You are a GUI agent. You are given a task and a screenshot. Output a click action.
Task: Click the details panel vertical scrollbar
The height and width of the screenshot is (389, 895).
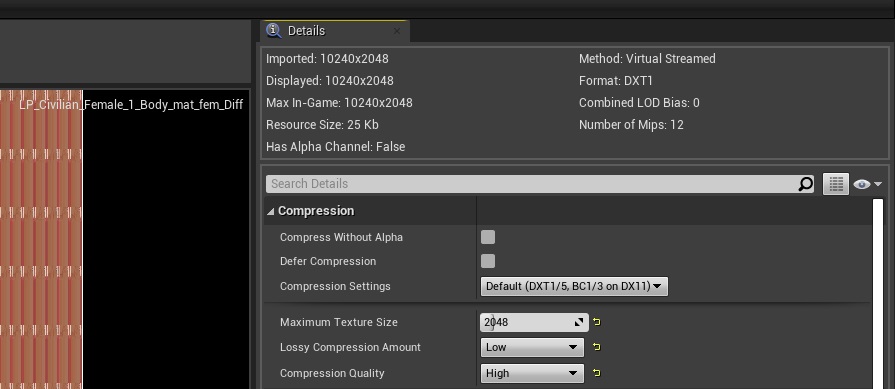[878, 293]
